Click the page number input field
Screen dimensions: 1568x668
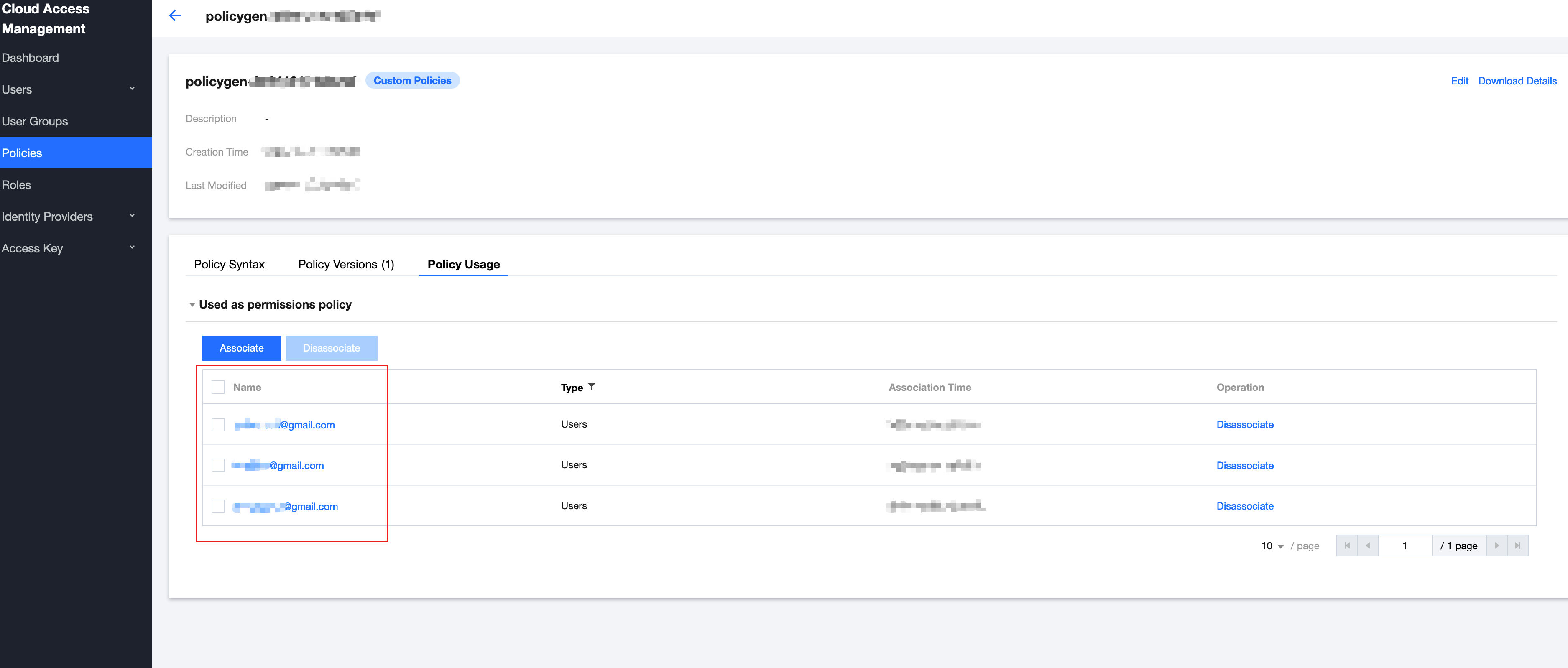(x=1404, y=546)
